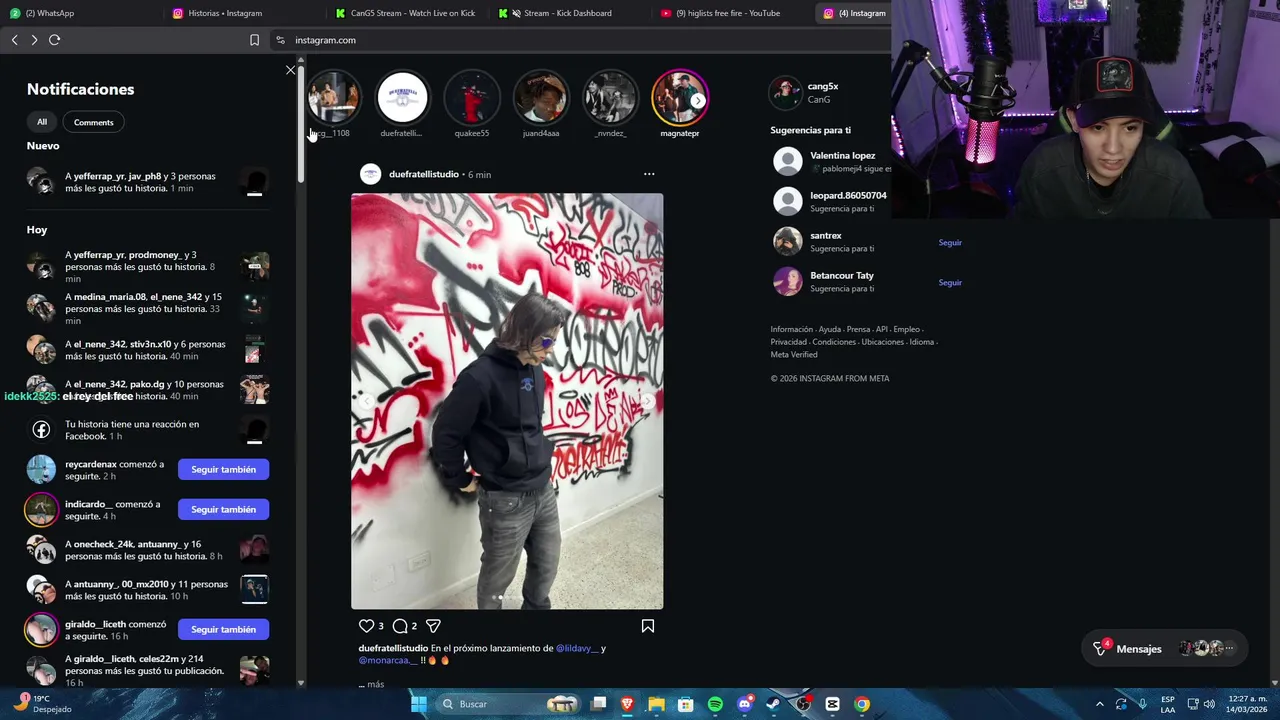Open juand4aaa story circle
1280x720 pixels.
click(x=541, y=98)
